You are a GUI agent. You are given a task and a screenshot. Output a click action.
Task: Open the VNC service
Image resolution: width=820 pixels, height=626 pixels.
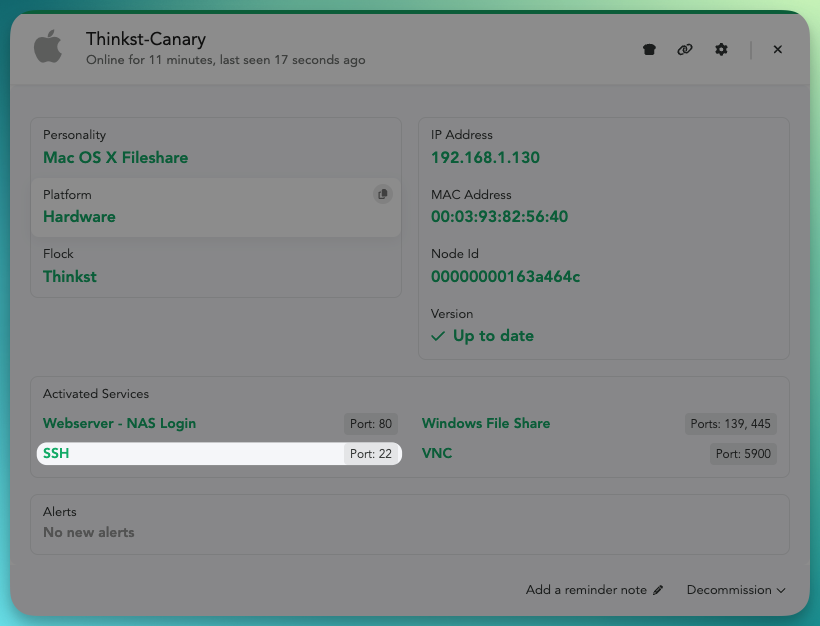point(437,453)
